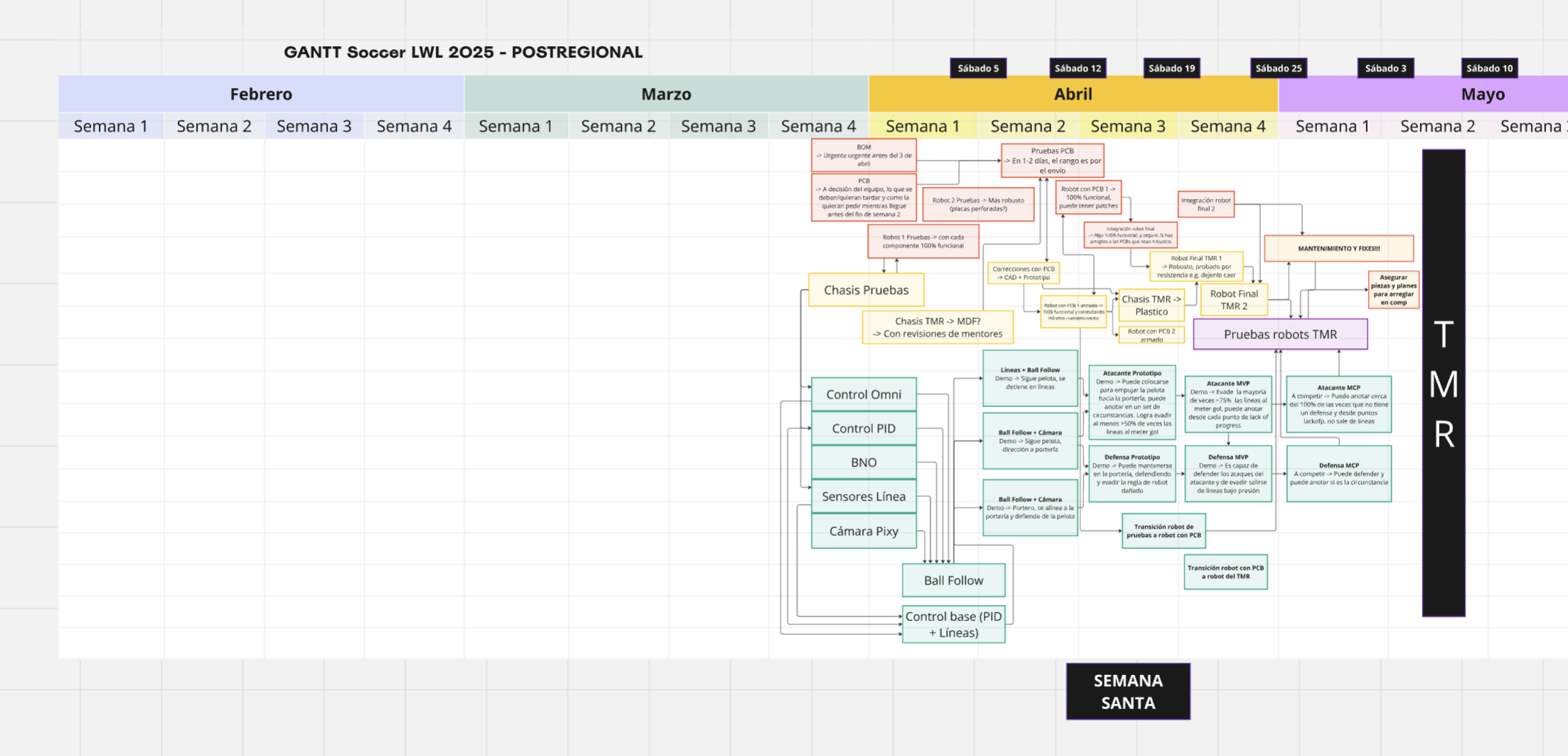Select the Sábado 5 date marker

coord(978,68)
